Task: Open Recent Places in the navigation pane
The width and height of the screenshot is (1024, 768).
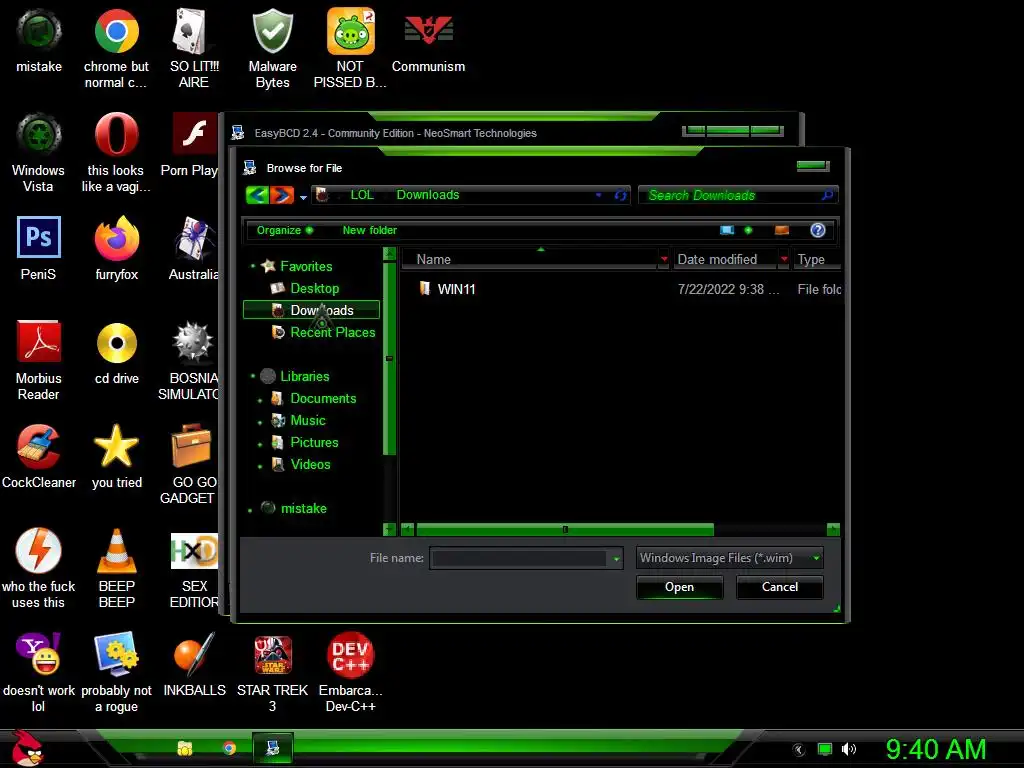Action: pyautogui.click(x=323, y=332)
